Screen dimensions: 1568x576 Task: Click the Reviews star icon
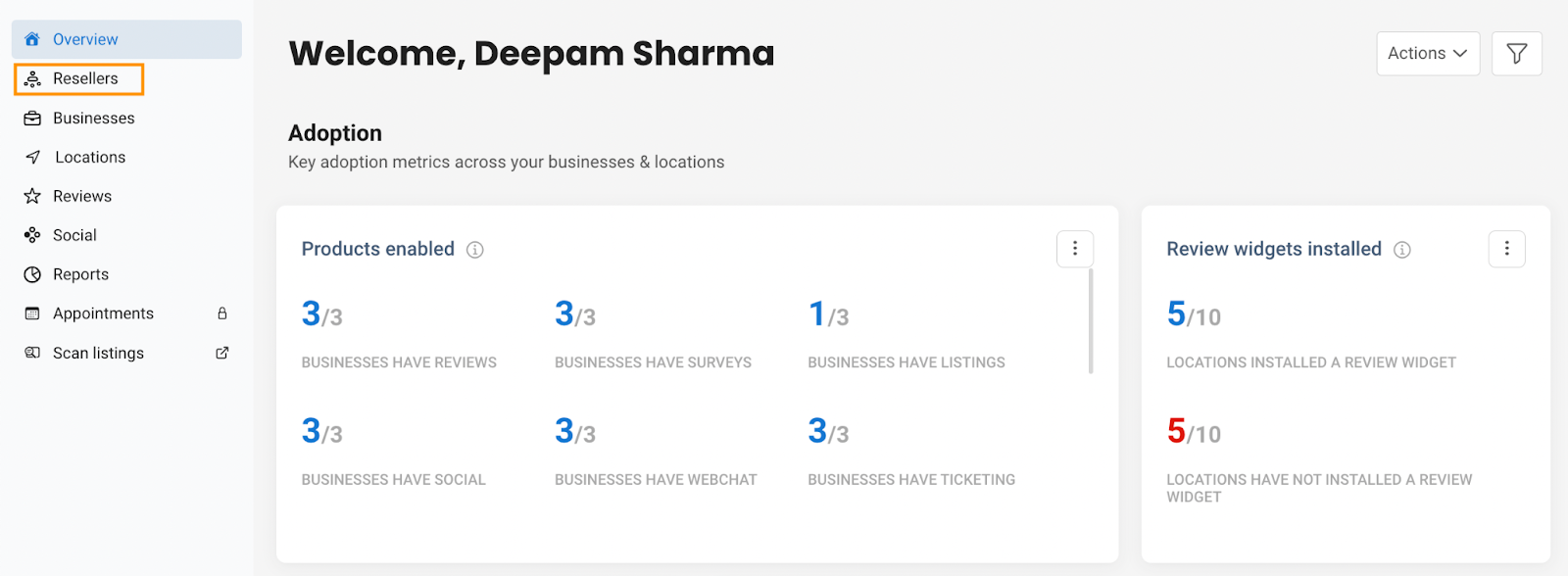(32, 196)
